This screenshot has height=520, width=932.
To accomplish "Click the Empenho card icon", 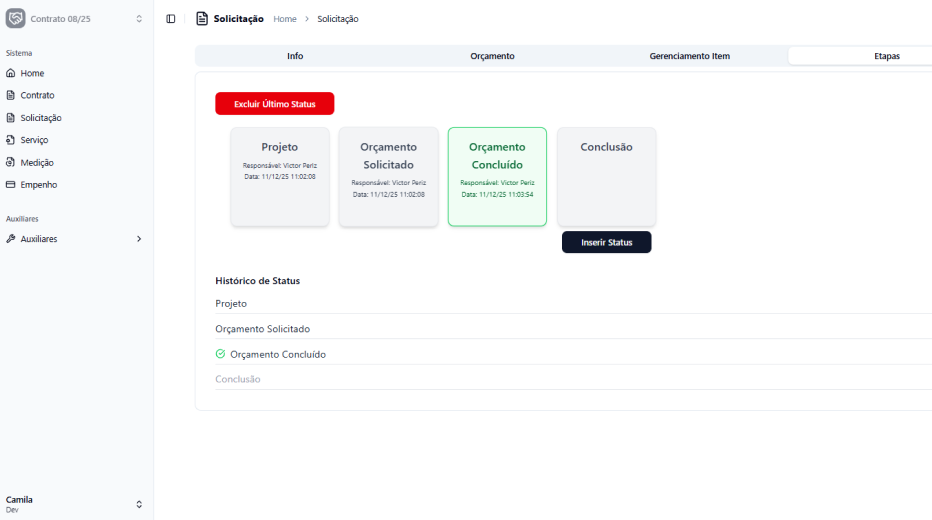I will (11, 185).
